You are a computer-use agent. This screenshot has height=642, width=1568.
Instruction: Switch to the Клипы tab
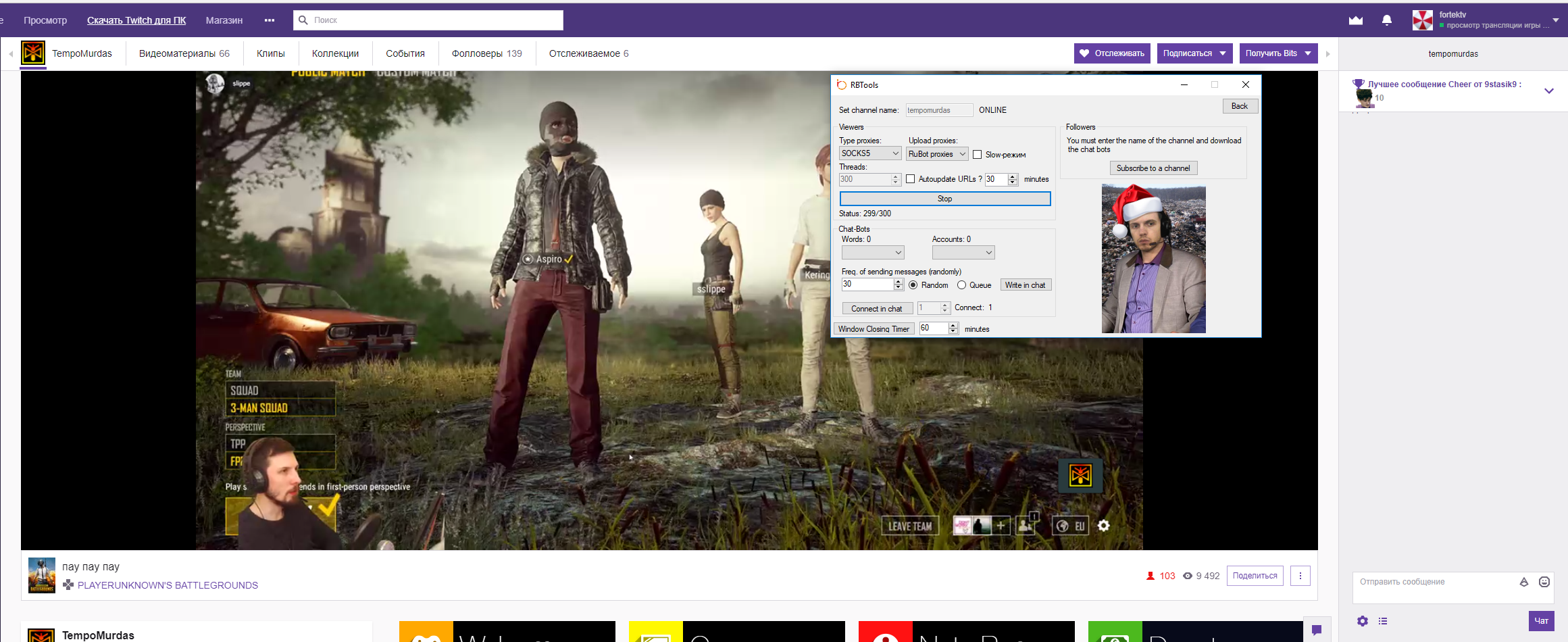tap(270, 53)
